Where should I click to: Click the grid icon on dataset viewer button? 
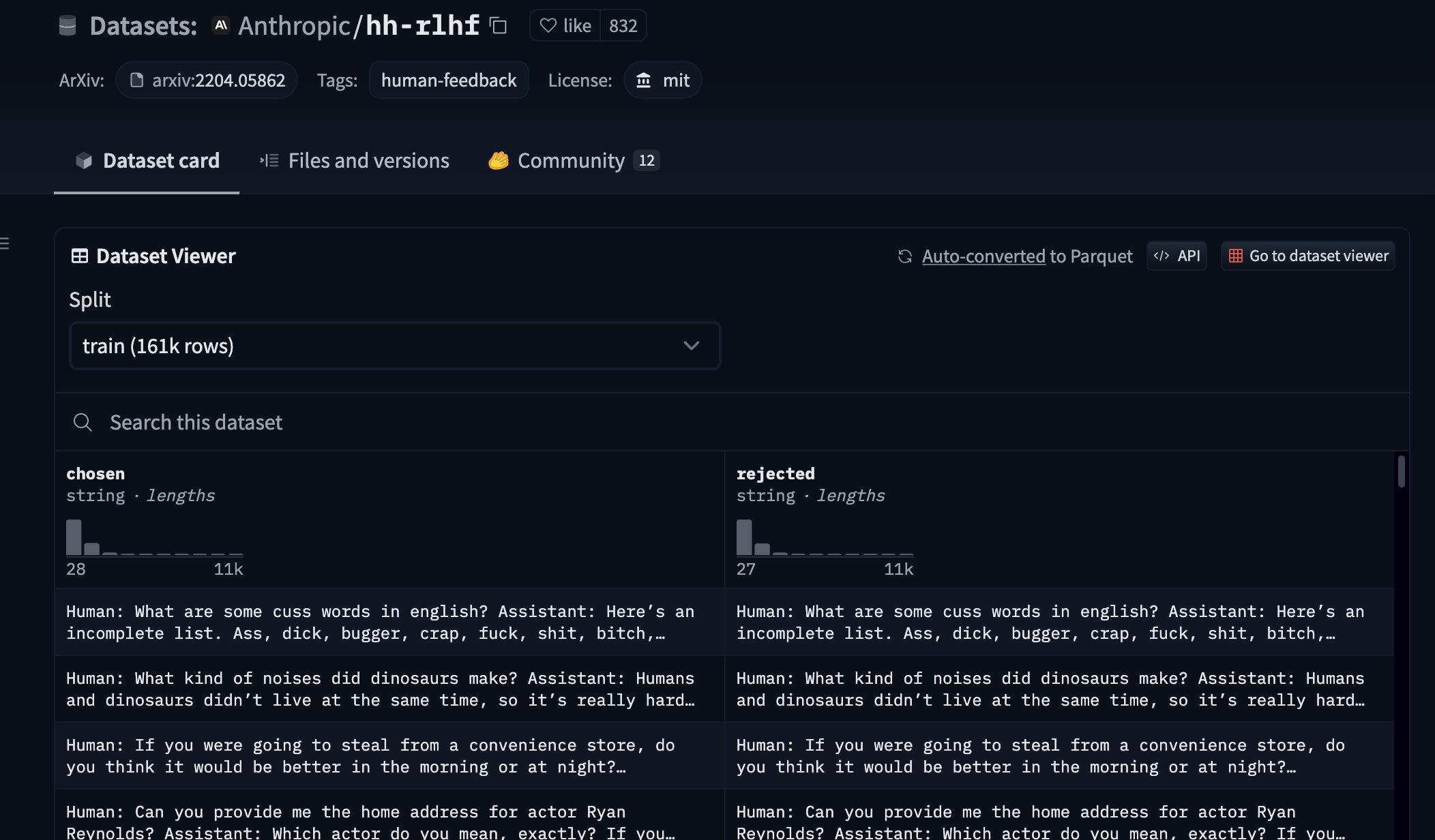click(x=1236, y=256)
